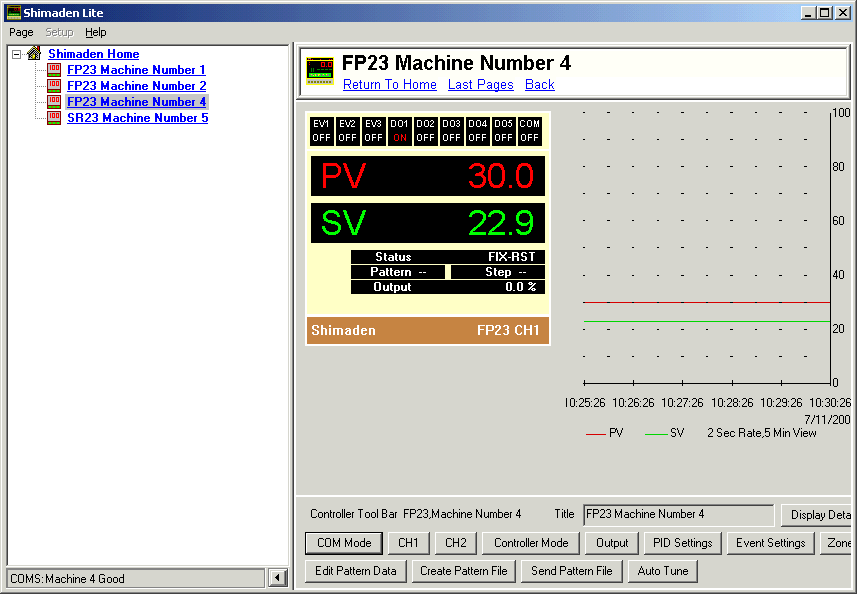Click Send Pattern File button
The height and width of the screenshot is (594, 857).
[572, 571]
